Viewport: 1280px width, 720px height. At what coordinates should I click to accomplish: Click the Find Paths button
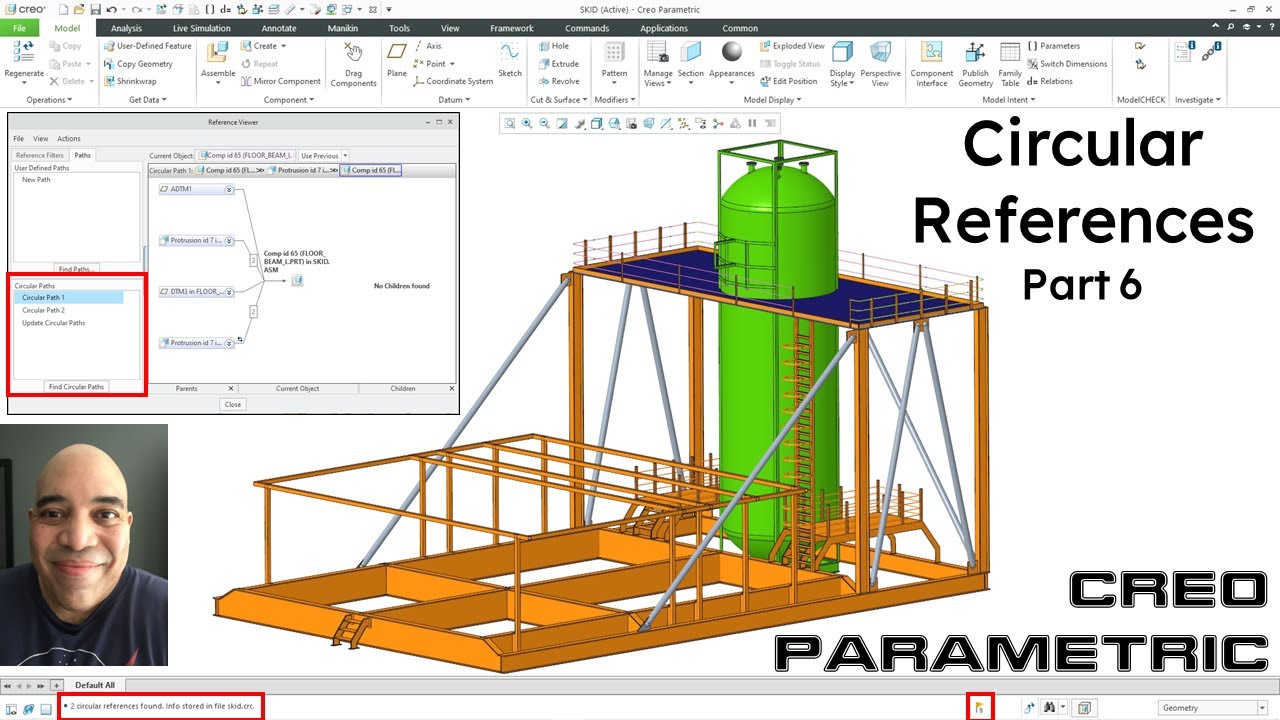pos(76,269)
